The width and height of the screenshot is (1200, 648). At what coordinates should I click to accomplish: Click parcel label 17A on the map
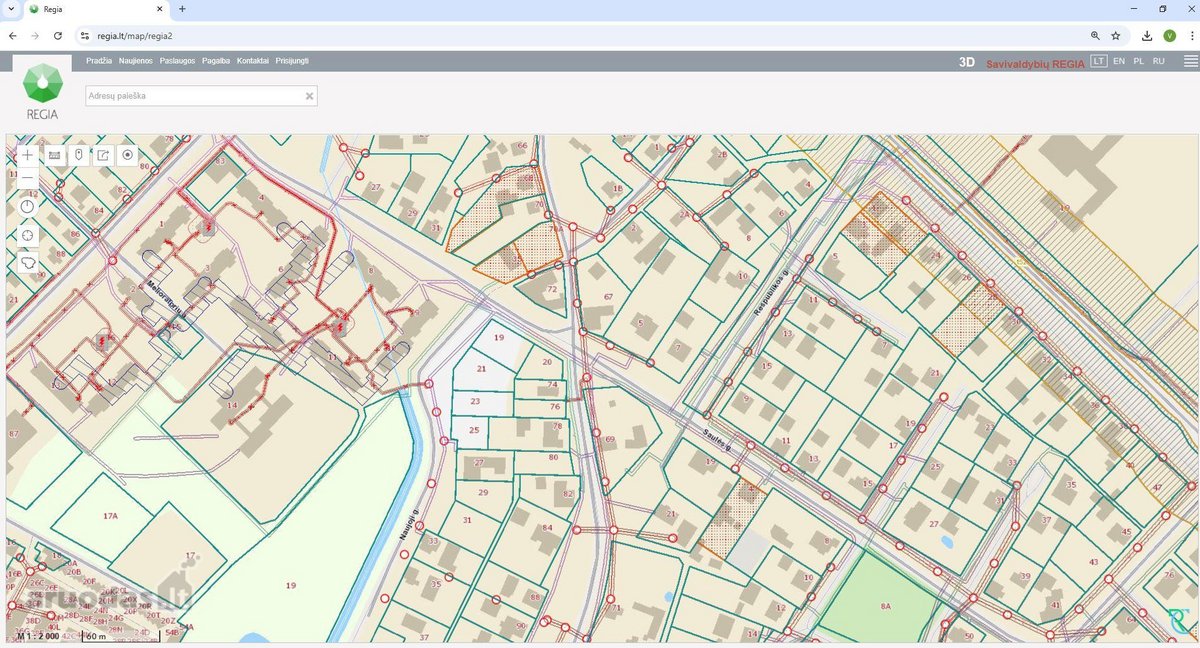click(x=111, y=516)
